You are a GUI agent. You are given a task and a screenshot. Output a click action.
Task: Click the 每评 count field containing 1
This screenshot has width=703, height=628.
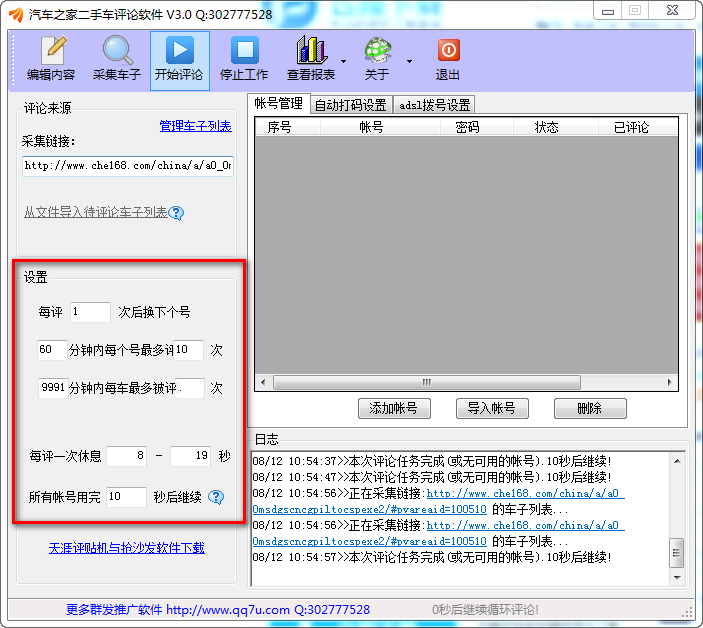(90, 312)
